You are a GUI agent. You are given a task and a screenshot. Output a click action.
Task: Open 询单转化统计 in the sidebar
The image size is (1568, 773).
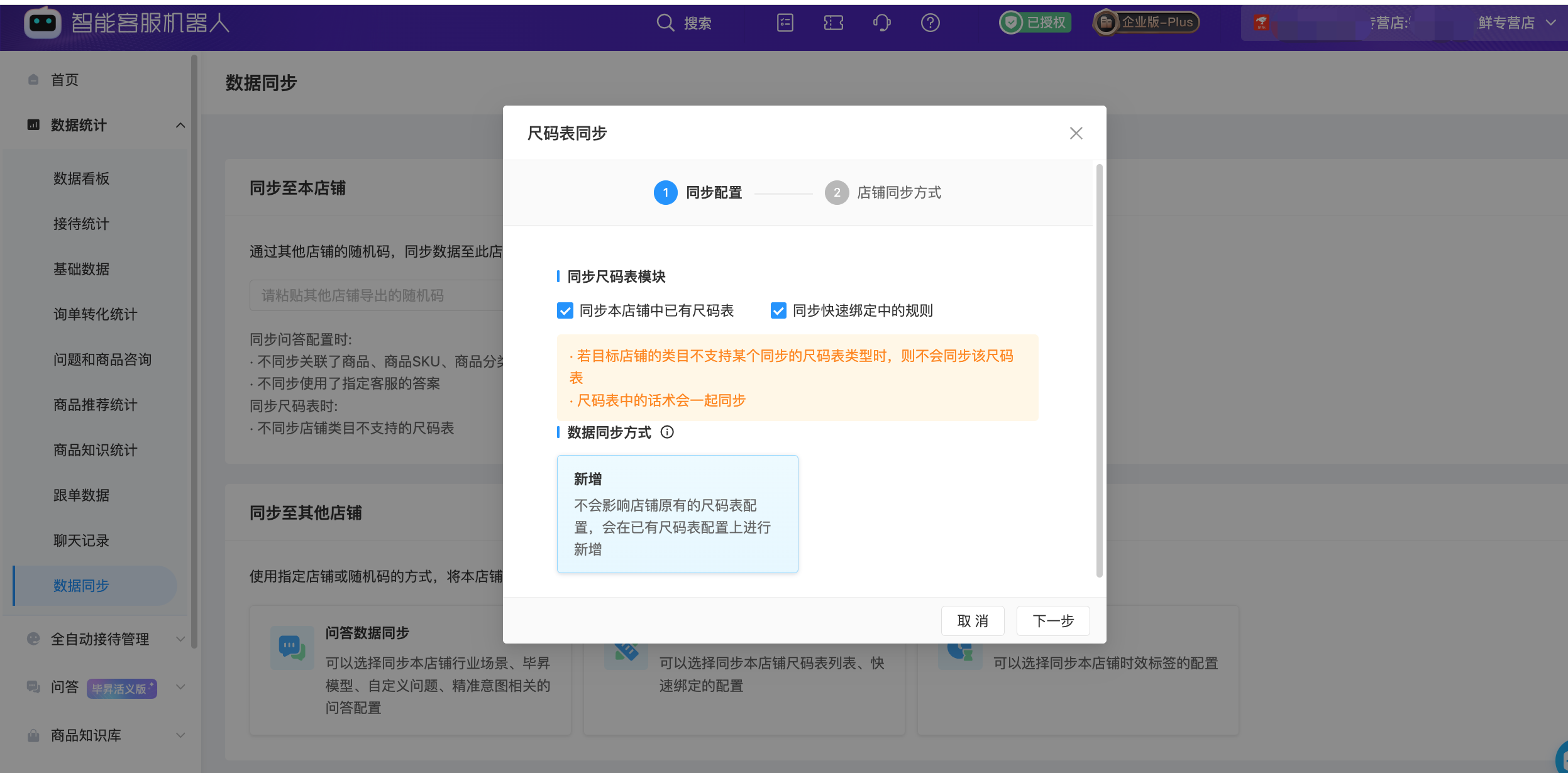coord(94,314)
